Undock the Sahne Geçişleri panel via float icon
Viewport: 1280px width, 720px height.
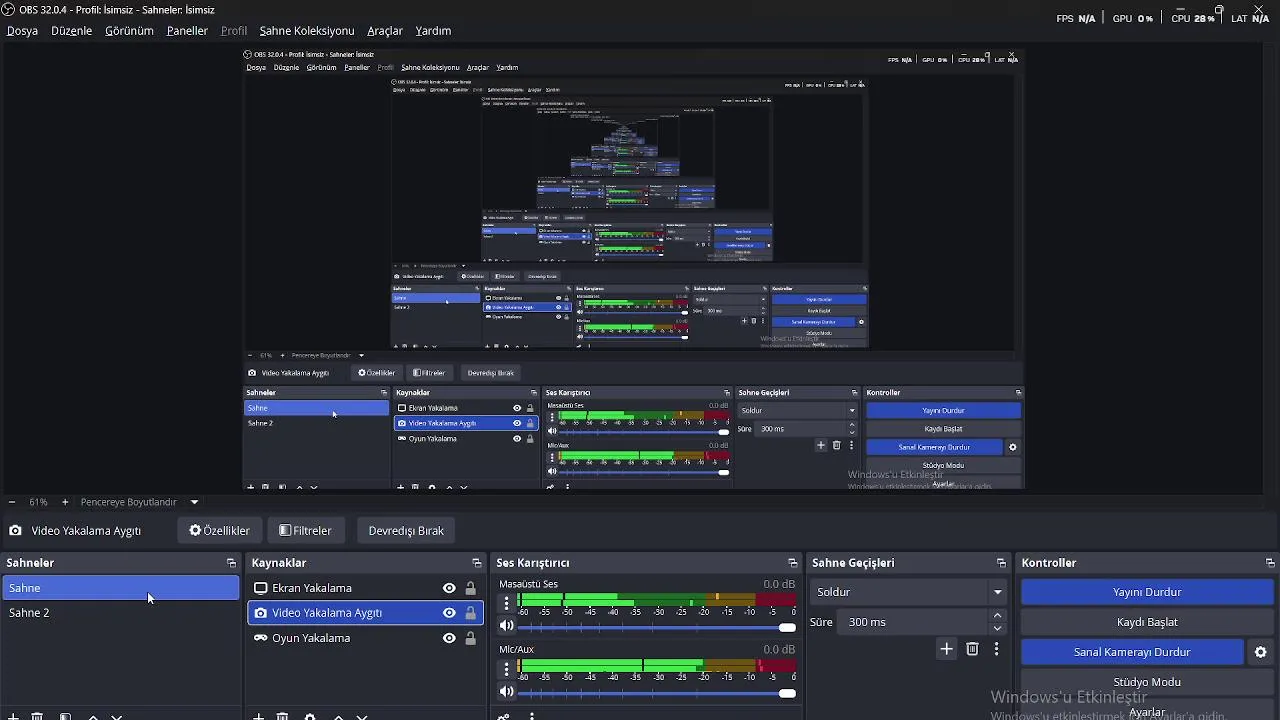coord(1001,563)
